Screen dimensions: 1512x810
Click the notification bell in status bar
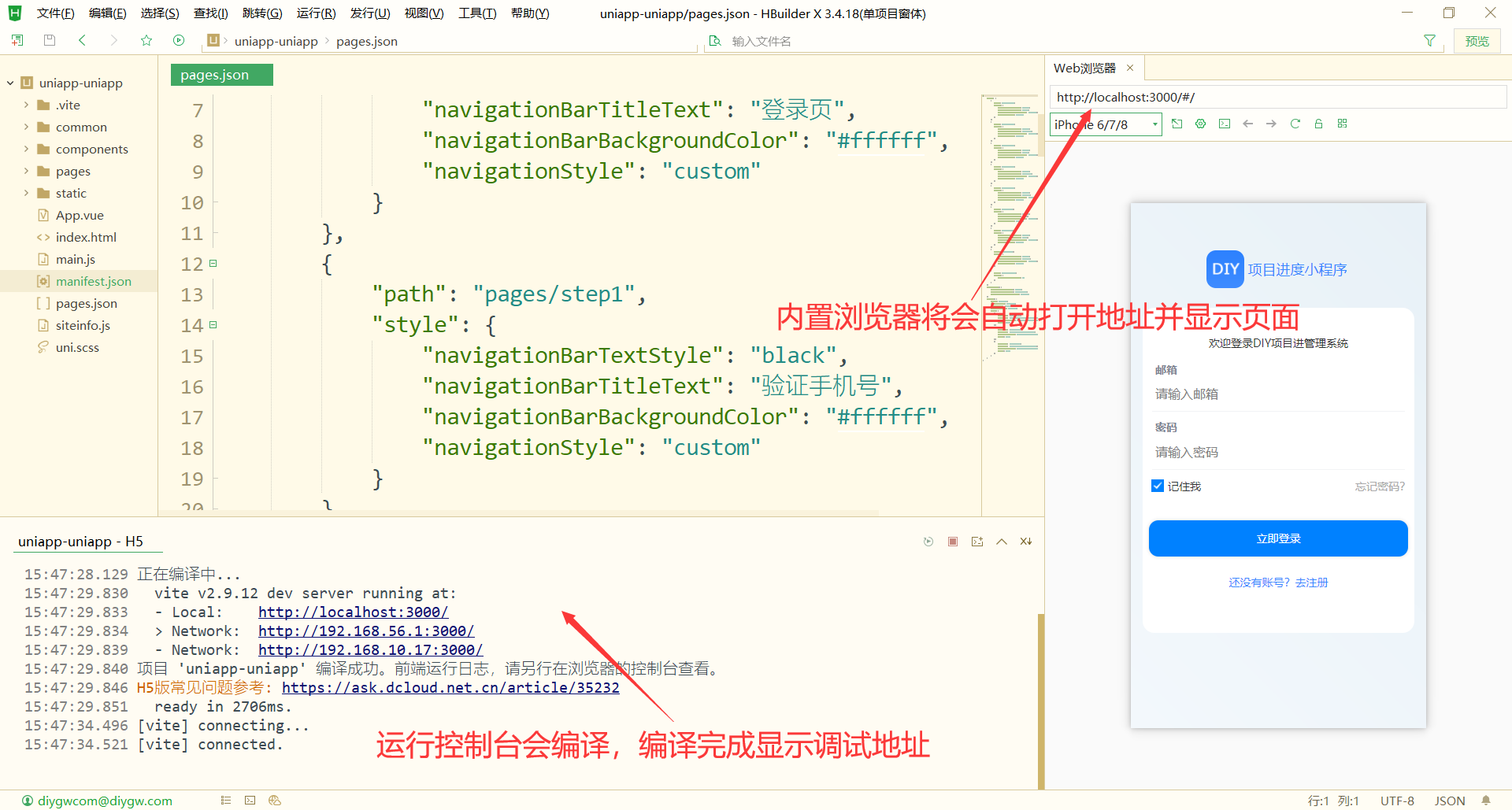[x=1486, y=801]
